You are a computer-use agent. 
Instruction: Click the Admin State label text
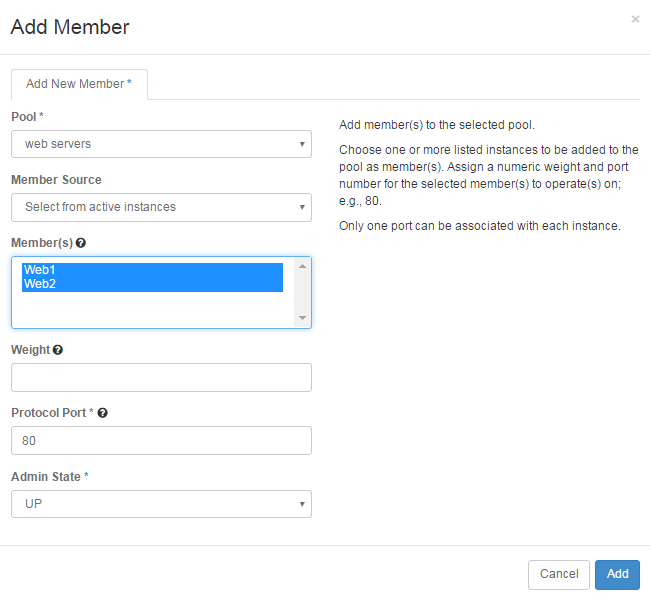(x=46, y=477)
